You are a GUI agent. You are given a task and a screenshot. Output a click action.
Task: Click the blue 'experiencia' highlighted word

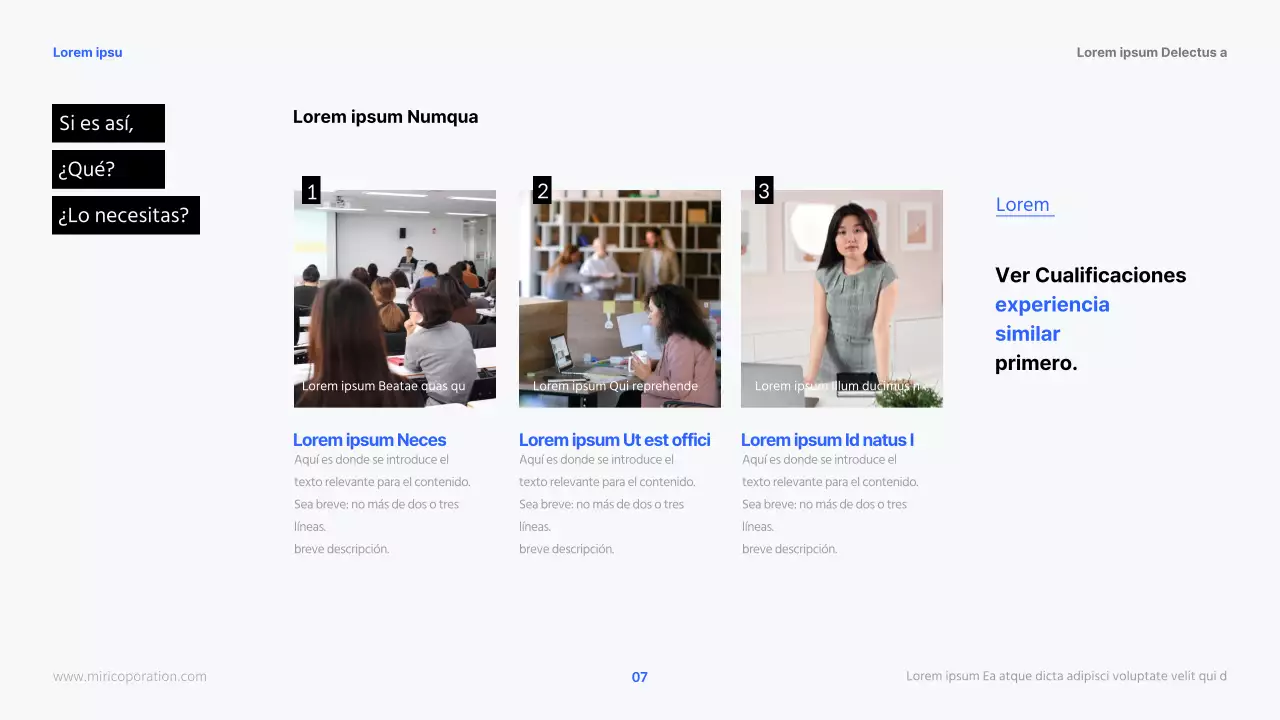click(1052, 304)
